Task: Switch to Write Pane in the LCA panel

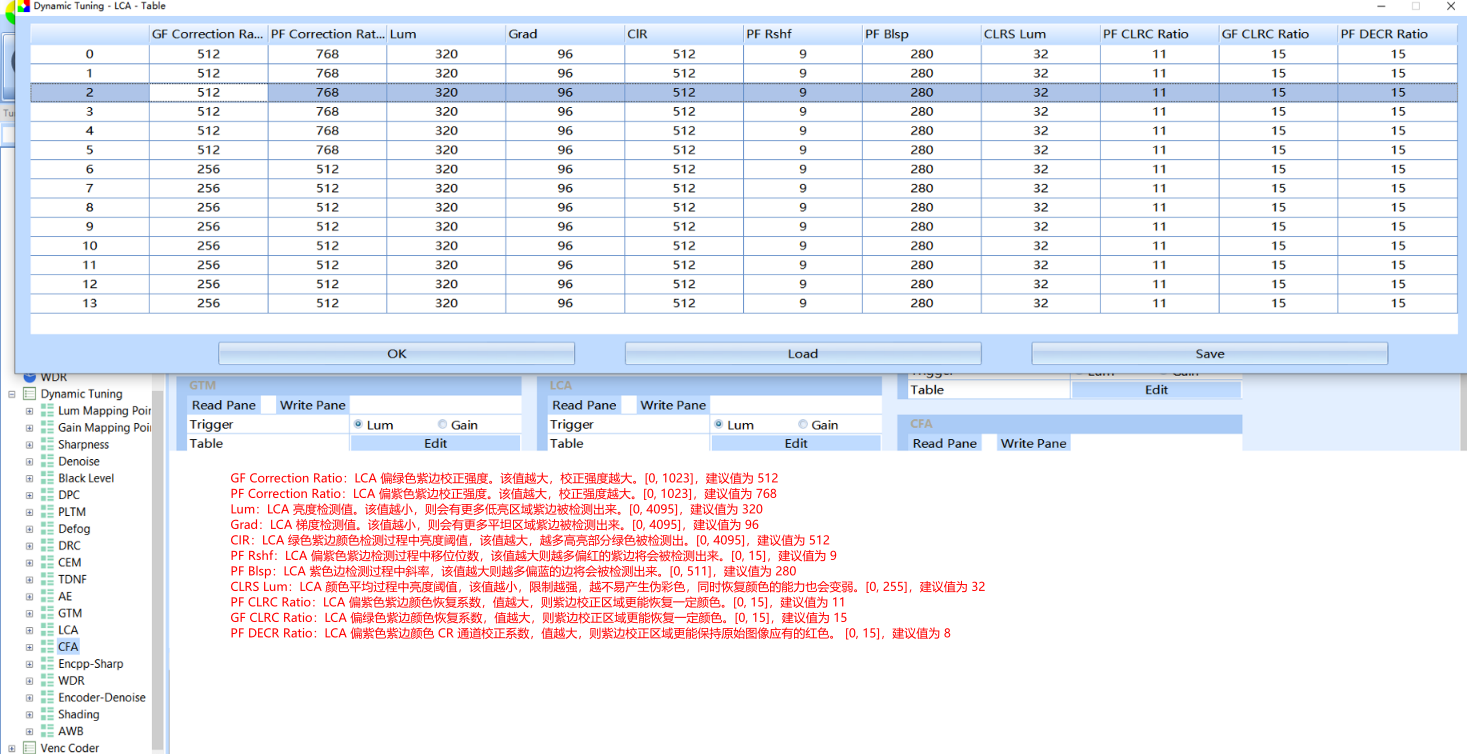Action: 671,405
